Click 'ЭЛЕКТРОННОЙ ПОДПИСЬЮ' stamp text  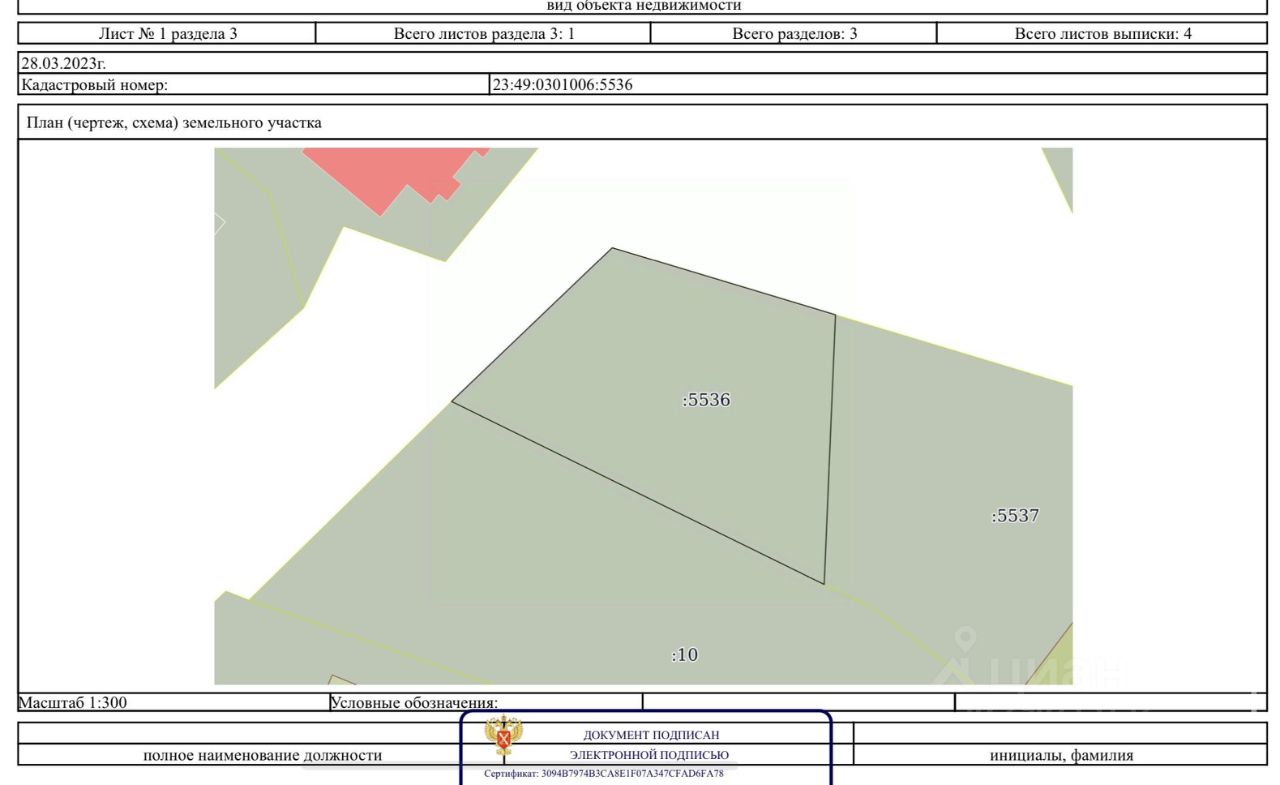[650, 755]
